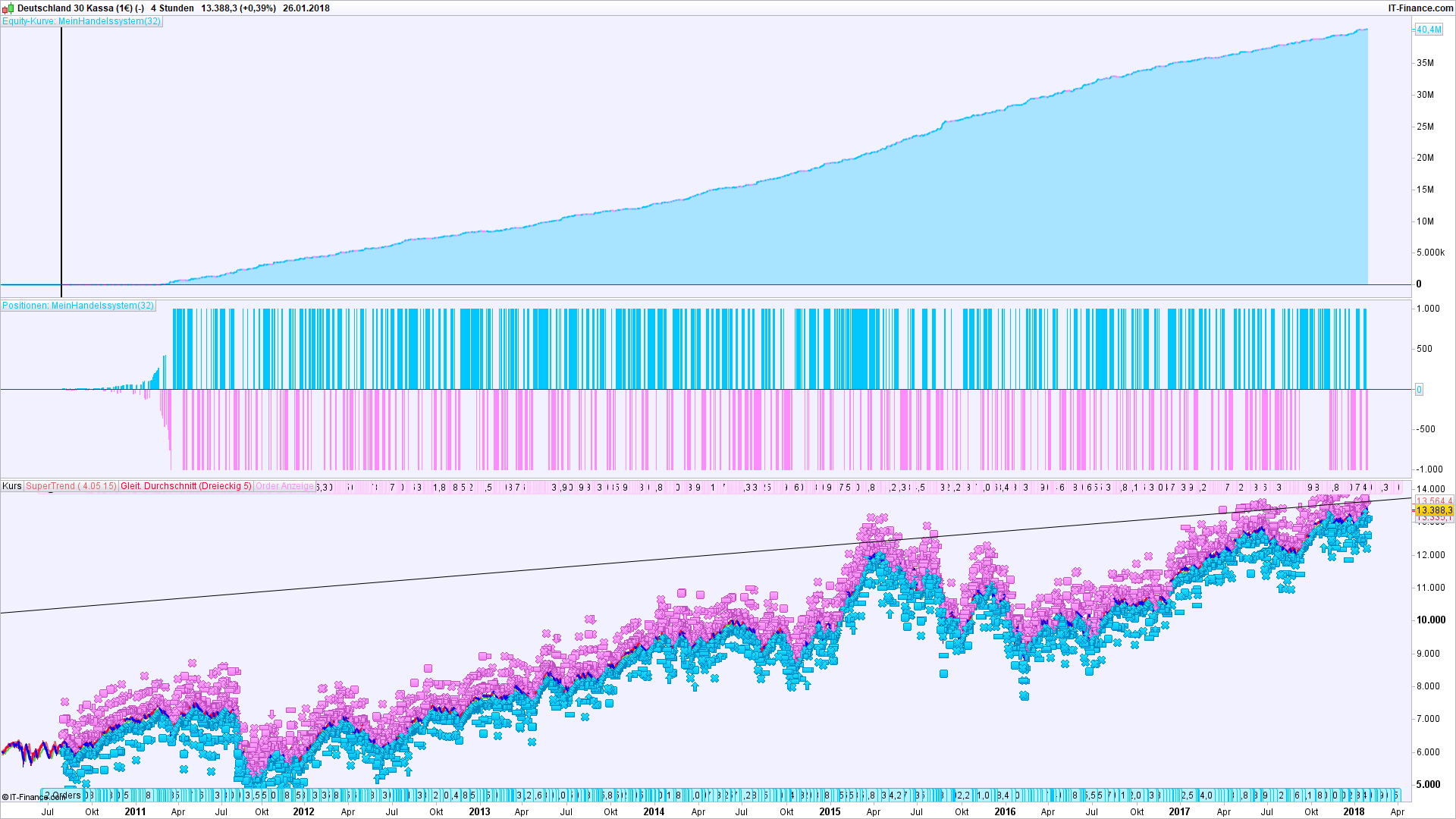Click the 2018 label on the time axis
Image resolution: width=1456 pixels, height=819 pixels.
1354,811
